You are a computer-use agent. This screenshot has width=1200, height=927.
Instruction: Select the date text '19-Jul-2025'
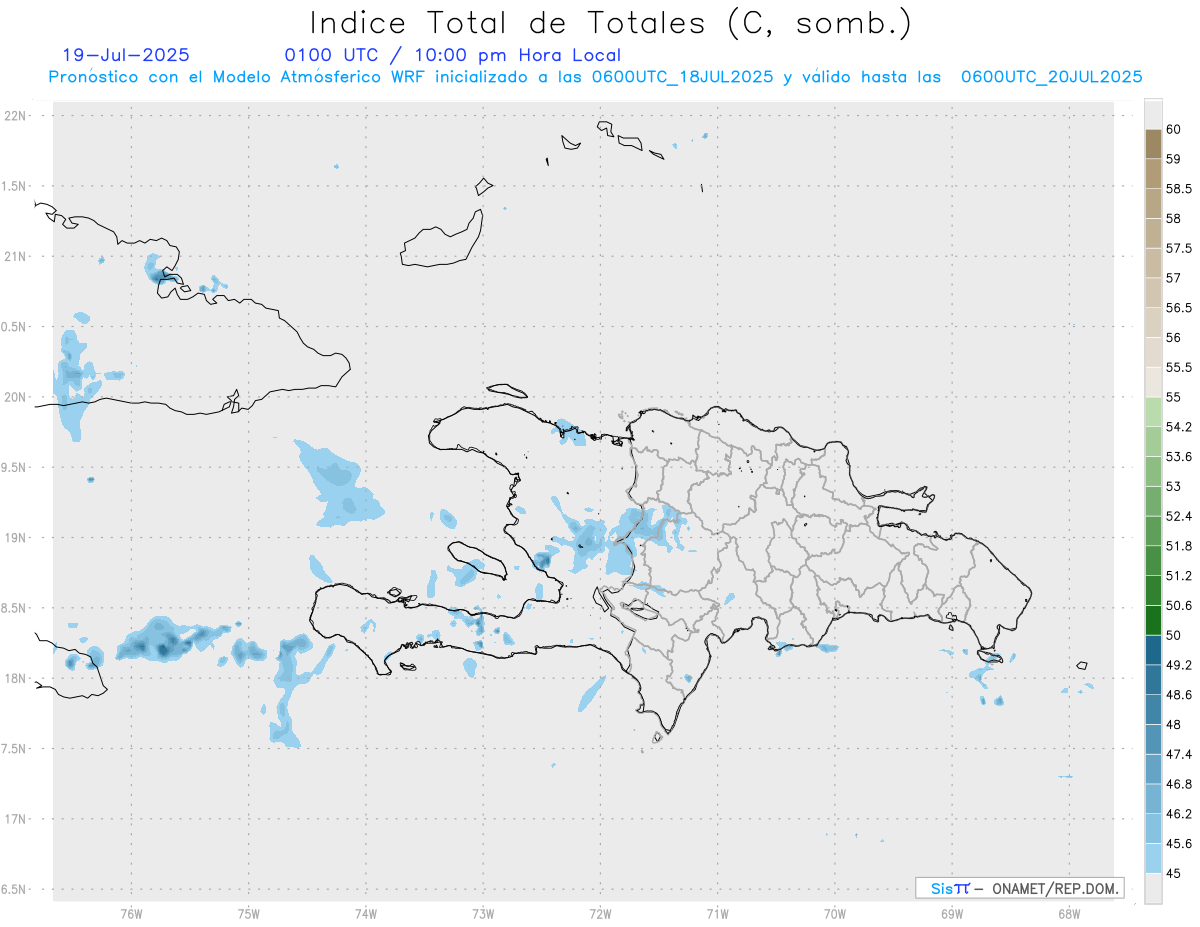coord(126,55)
